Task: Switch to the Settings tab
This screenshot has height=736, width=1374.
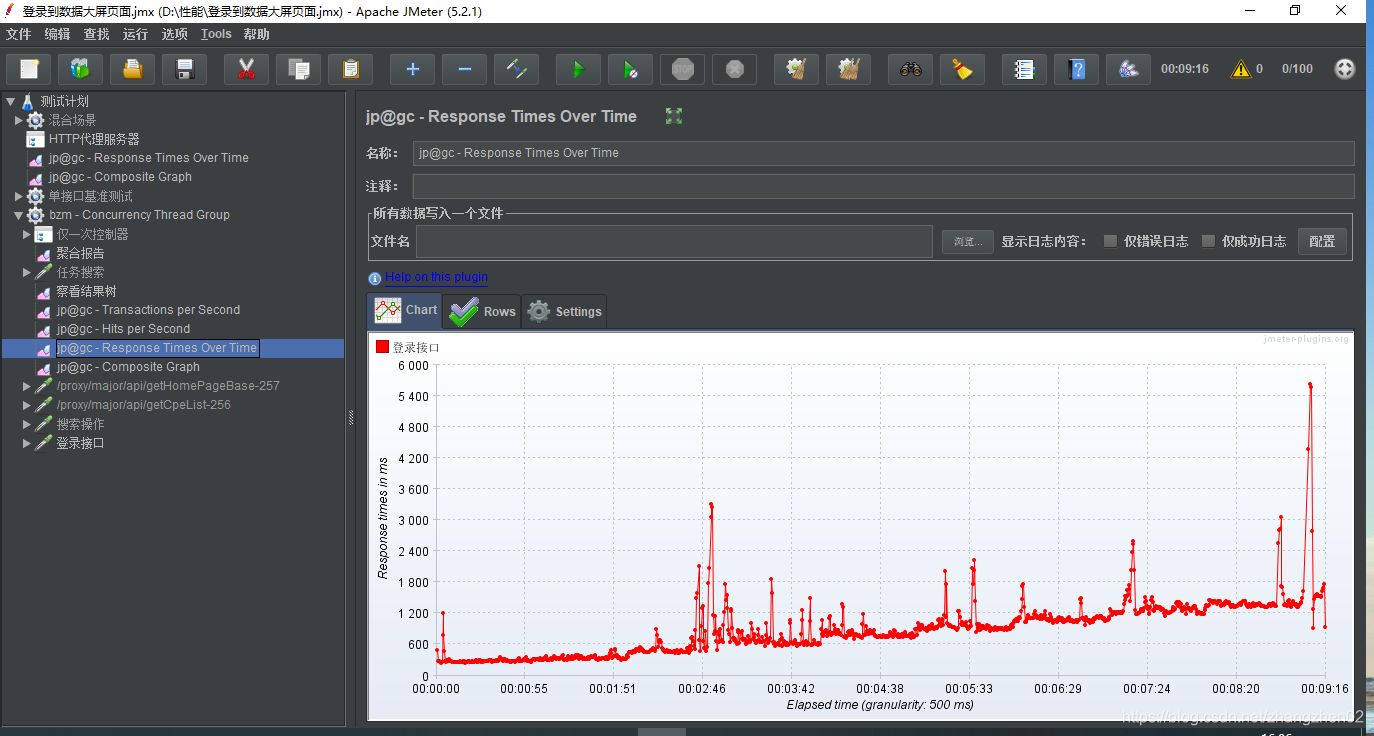Action: pyautogui.click(x=564, y=311)
